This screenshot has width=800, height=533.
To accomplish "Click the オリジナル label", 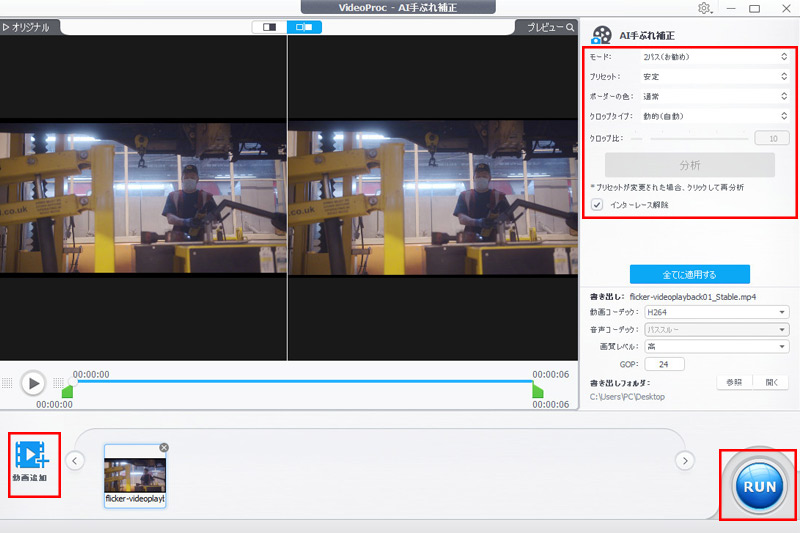I will point(26,27).
